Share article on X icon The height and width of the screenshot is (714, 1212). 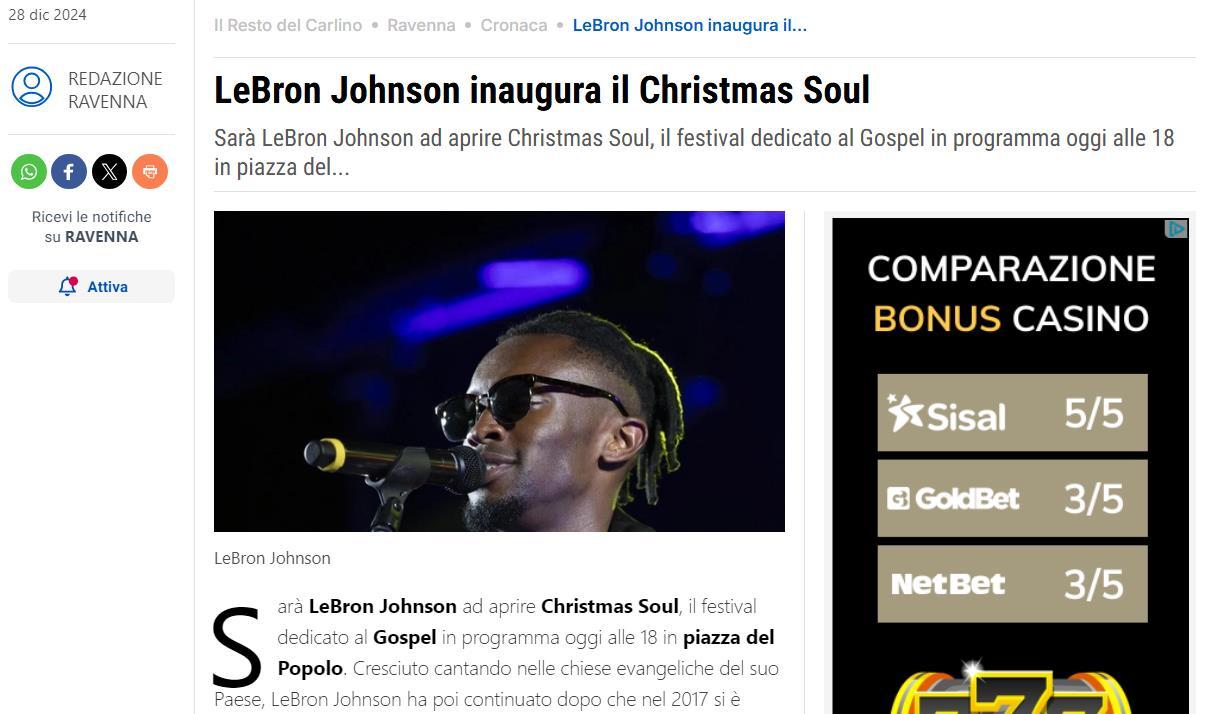coord(110,172)
